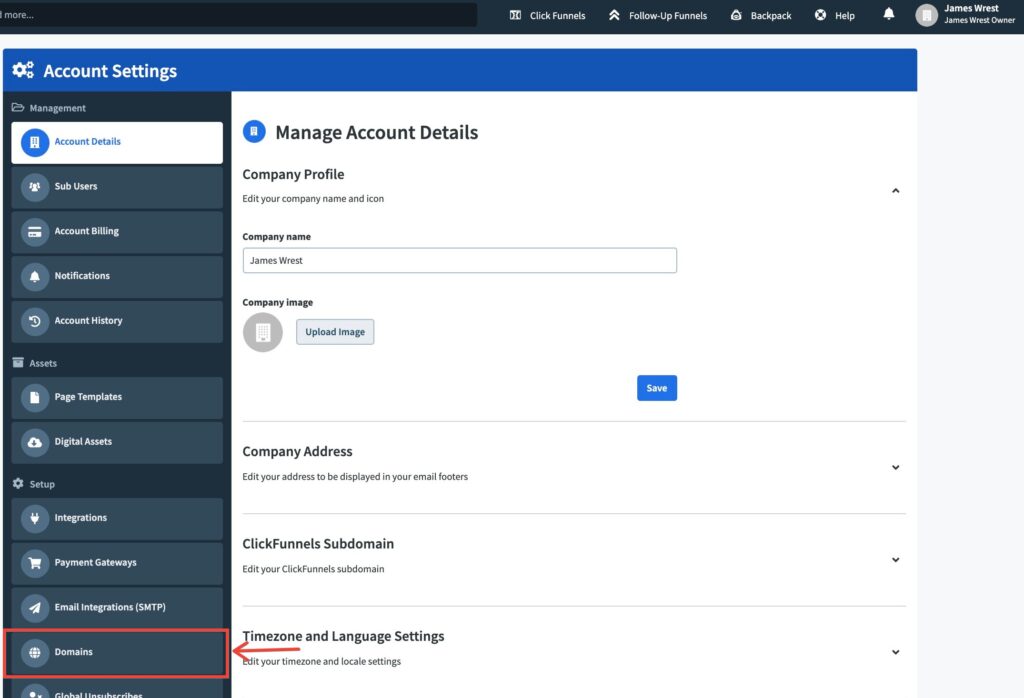Expand the Company Address section chevron
The height and width of the screenshot is (698, 1024).
pos(895,468)
